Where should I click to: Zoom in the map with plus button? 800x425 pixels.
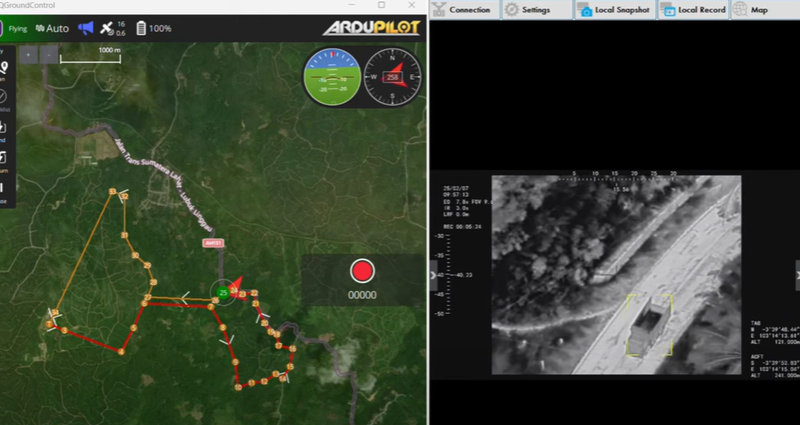(28, 55)
